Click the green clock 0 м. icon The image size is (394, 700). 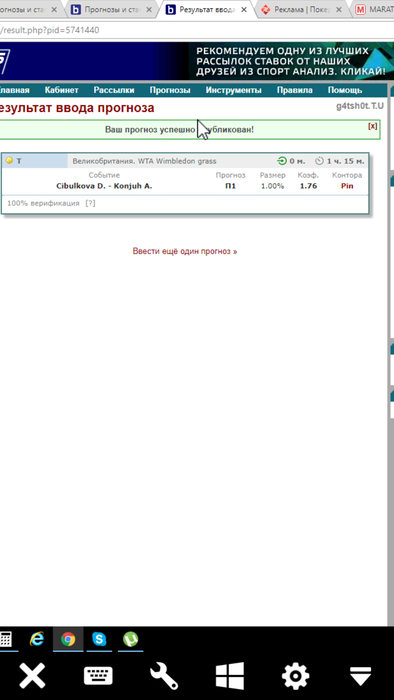282,161
